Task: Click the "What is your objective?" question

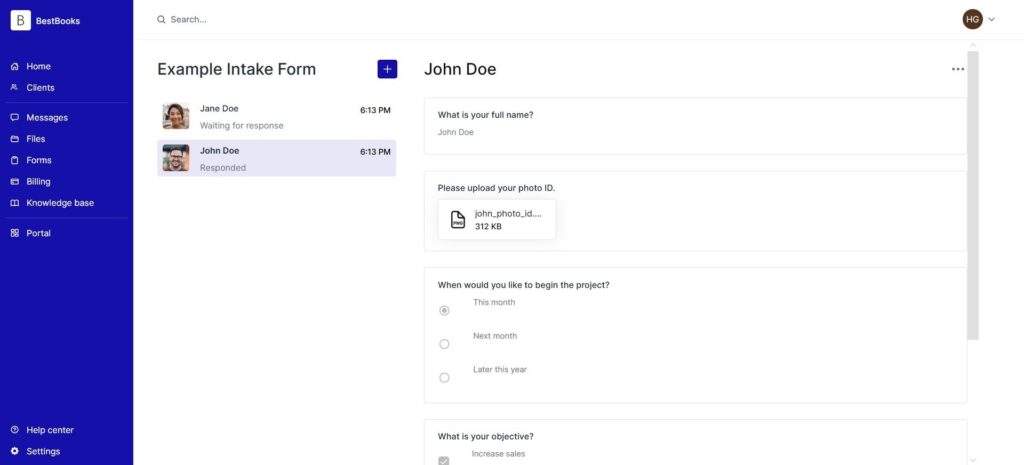Action: [485, 436]
